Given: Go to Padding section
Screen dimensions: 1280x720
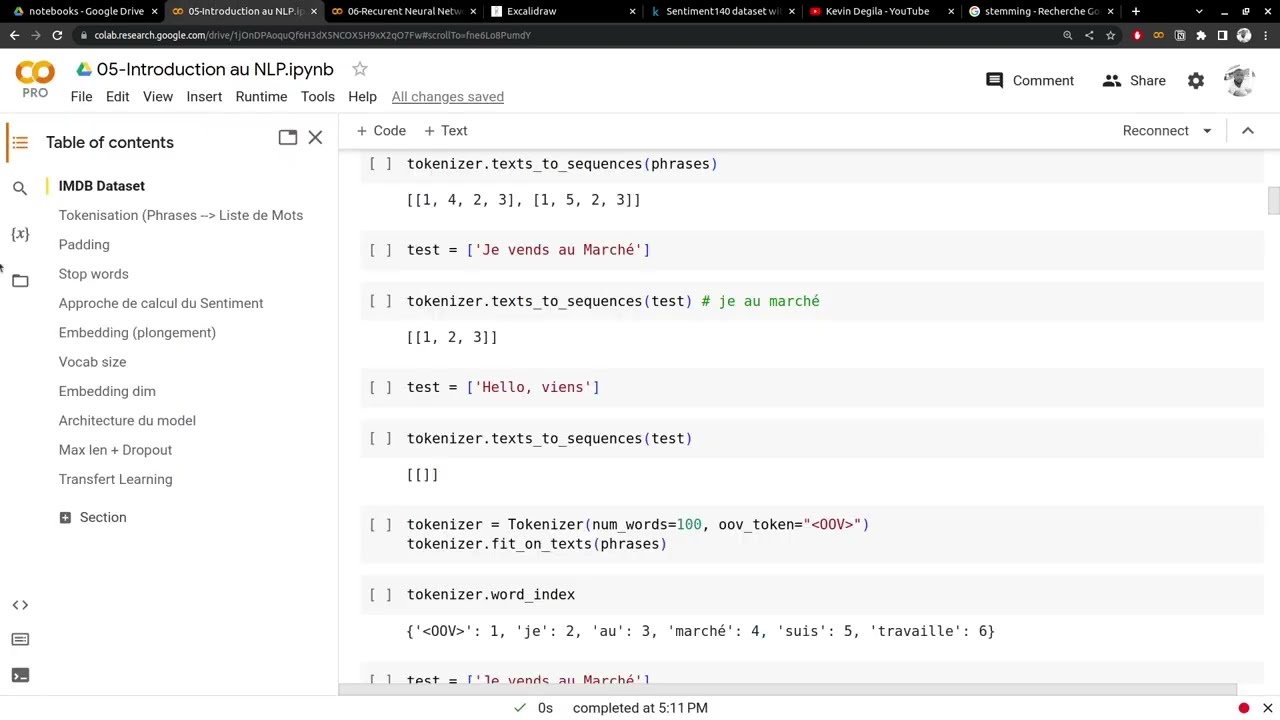Looking at the screenshot, I should tap(84, 245).
